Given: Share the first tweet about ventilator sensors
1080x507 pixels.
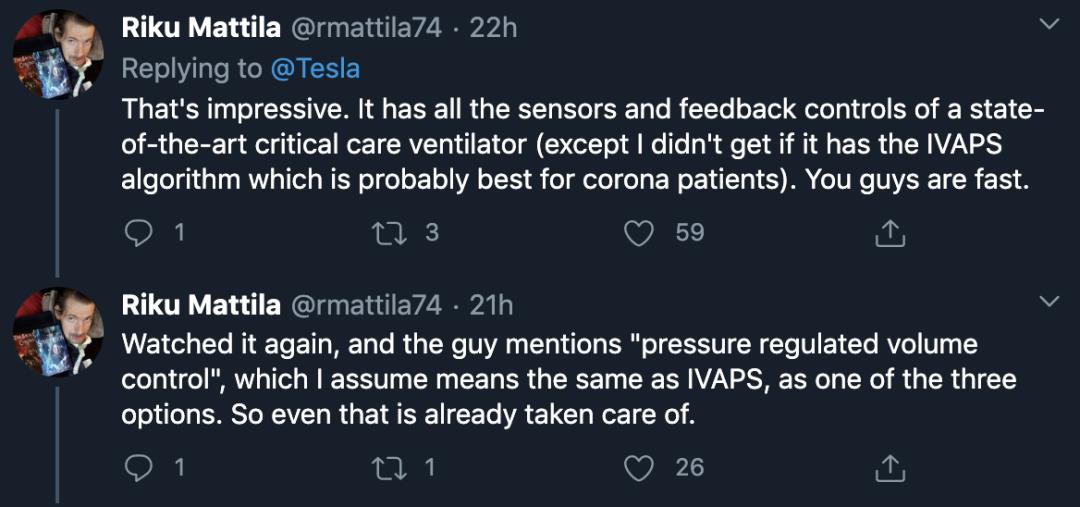Looking at the screenshot, I should tap(889, 233).
